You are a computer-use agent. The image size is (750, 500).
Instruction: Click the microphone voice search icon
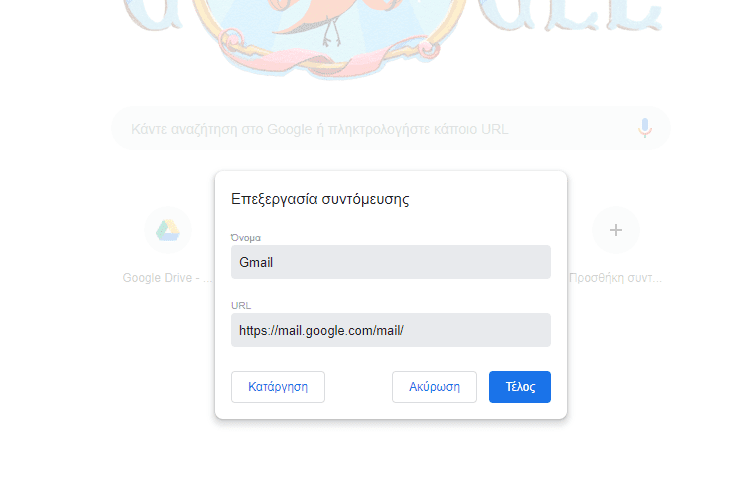(645, 128)
